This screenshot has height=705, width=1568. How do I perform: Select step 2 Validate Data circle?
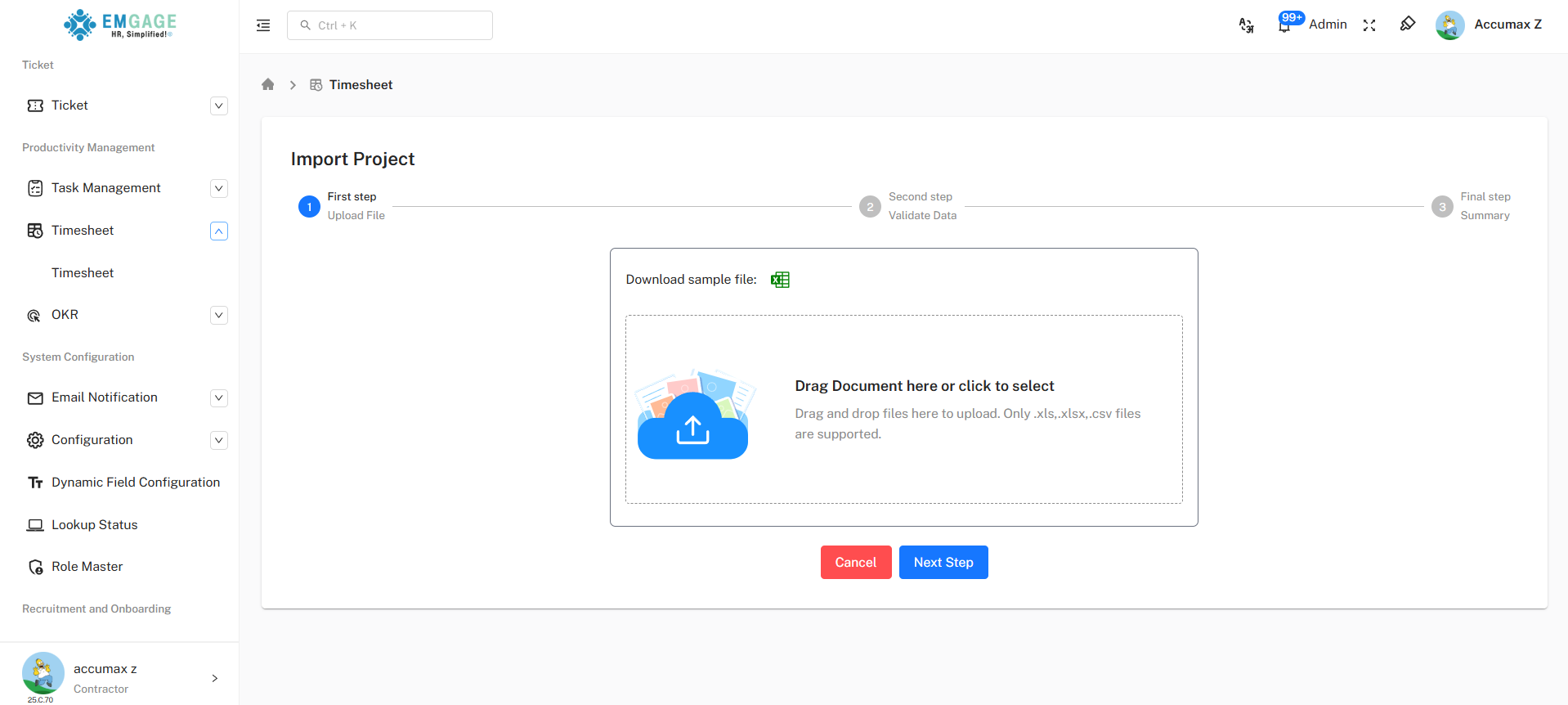pos(870,207)
